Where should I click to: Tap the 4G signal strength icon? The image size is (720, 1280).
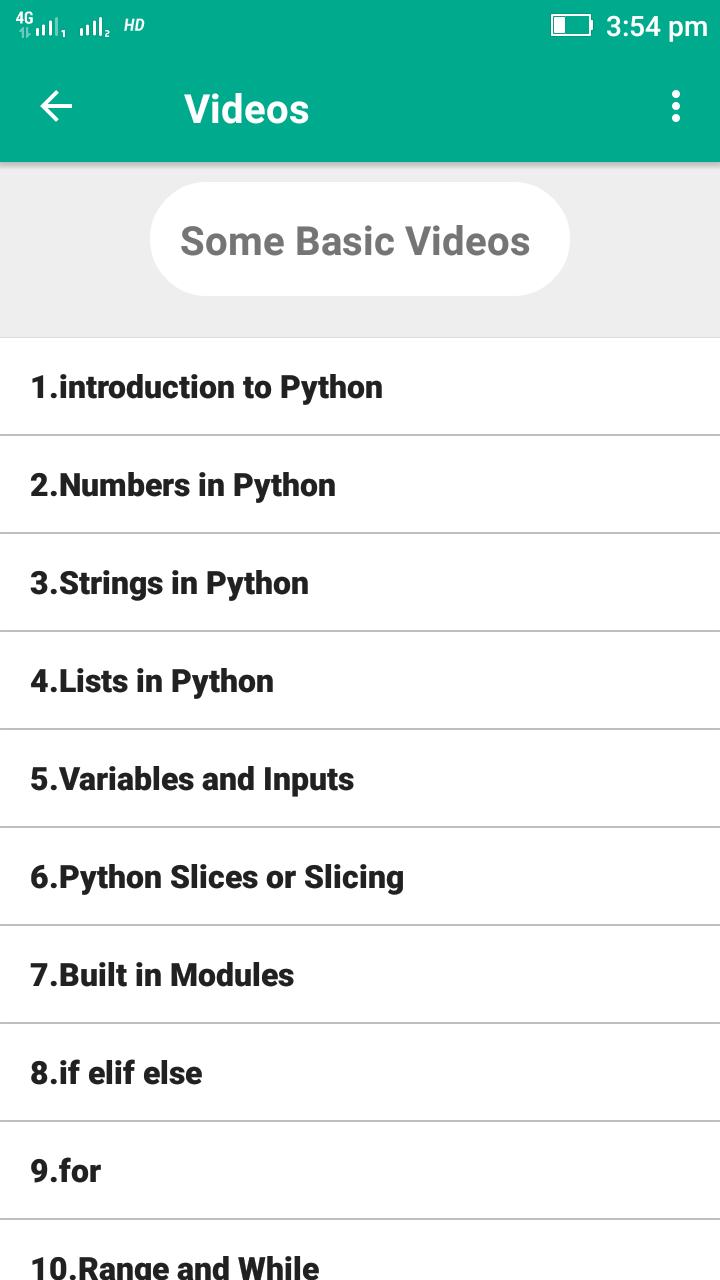pos(40,25)
